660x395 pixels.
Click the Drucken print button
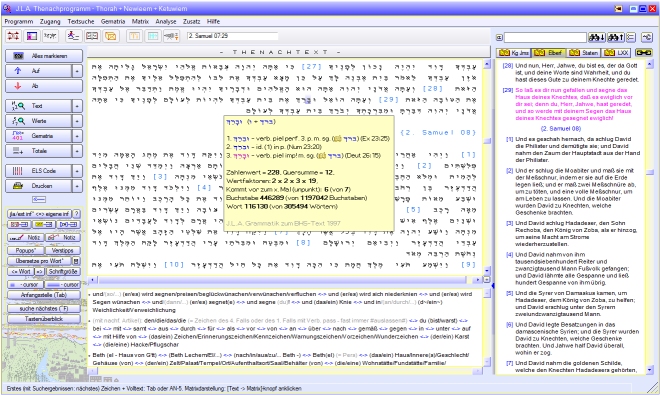coord(38,186)
